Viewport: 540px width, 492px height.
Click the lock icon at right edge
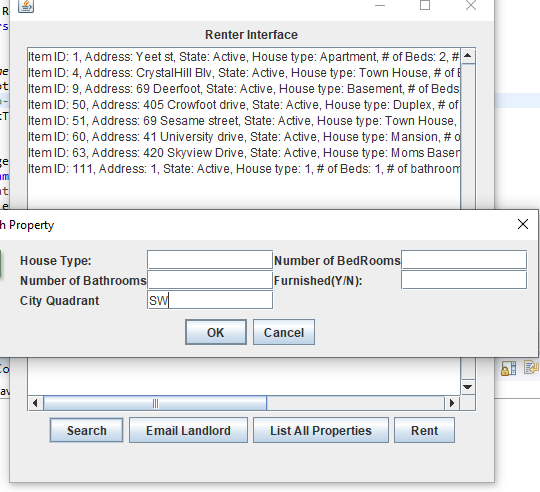tap(508, 368)
